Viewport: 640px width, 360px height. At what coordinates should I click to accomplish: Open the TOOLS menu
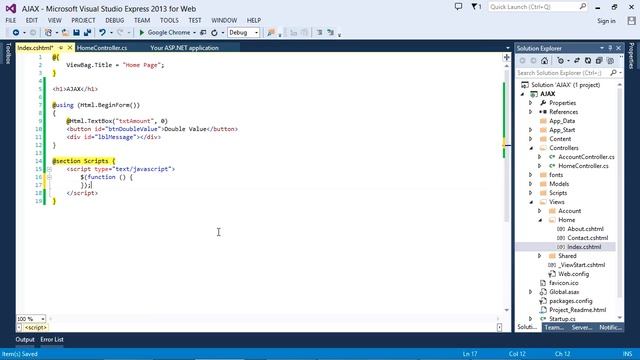(x=169, y=20)
